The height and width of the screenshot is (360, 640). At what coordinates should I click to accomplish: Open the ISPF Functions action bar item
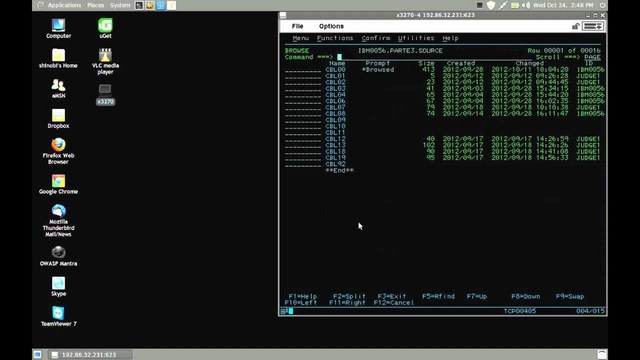pyautogui.click(x=335, y=38)
